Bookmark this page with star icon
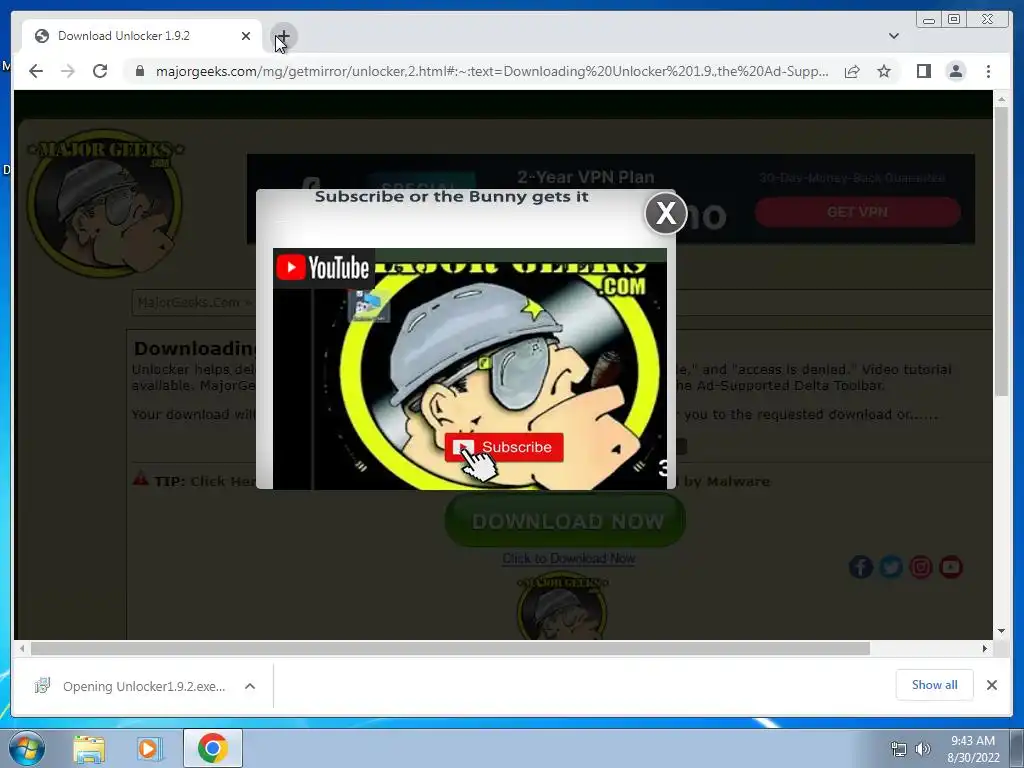The image size is (1024, 768). [x=884, y=71]
